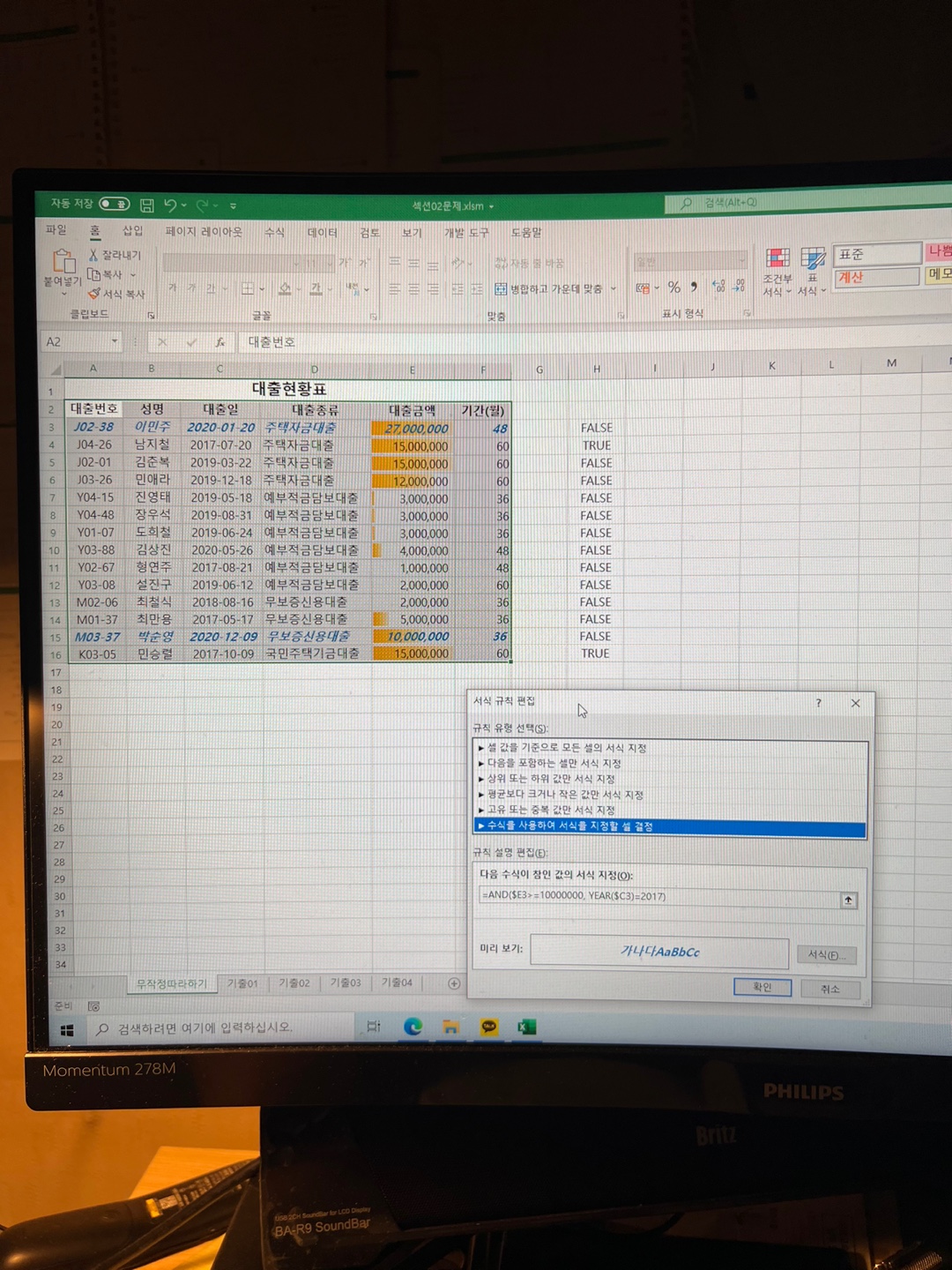Open the Merge and Center dropdown arrow

coord(614,289)
